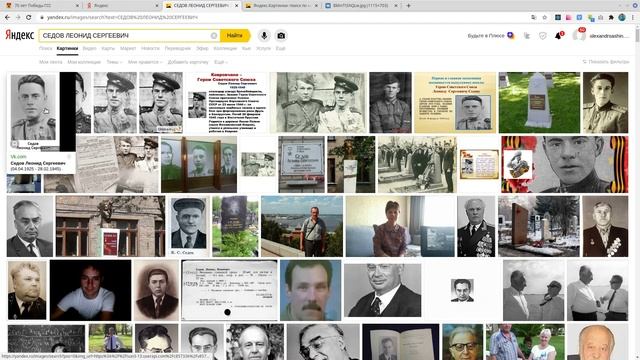Open the translate page icon in address bar
This screenshot has height=360, width=640.
[534, 18]
